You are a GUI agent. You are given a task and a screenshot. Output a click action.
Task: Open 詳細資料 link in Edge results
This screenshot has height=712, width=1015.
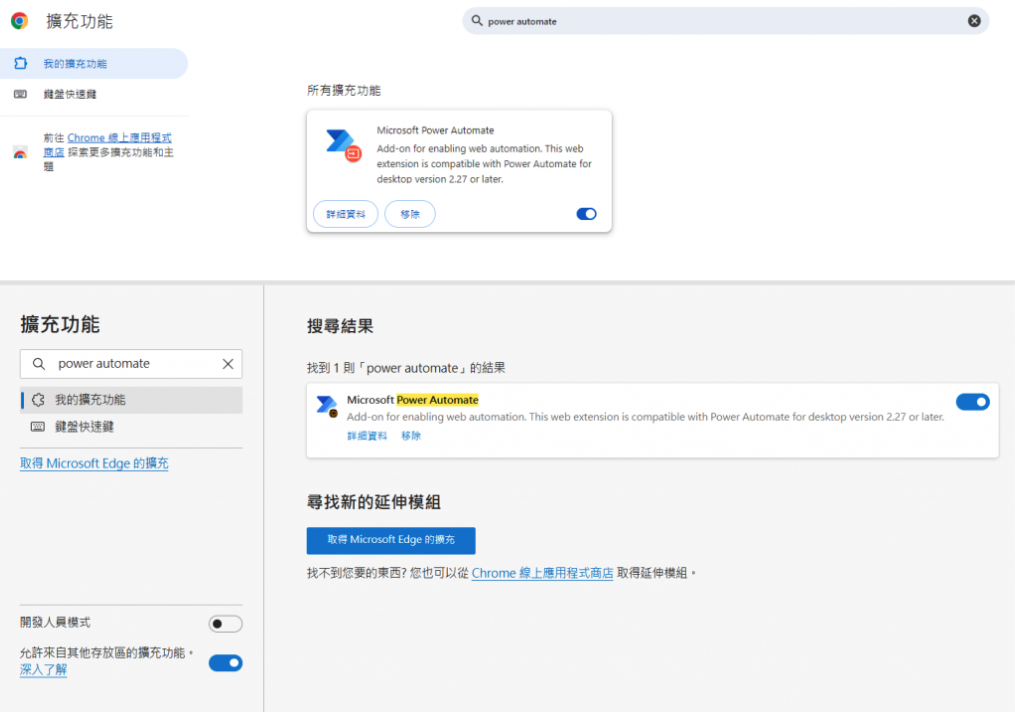367,436
